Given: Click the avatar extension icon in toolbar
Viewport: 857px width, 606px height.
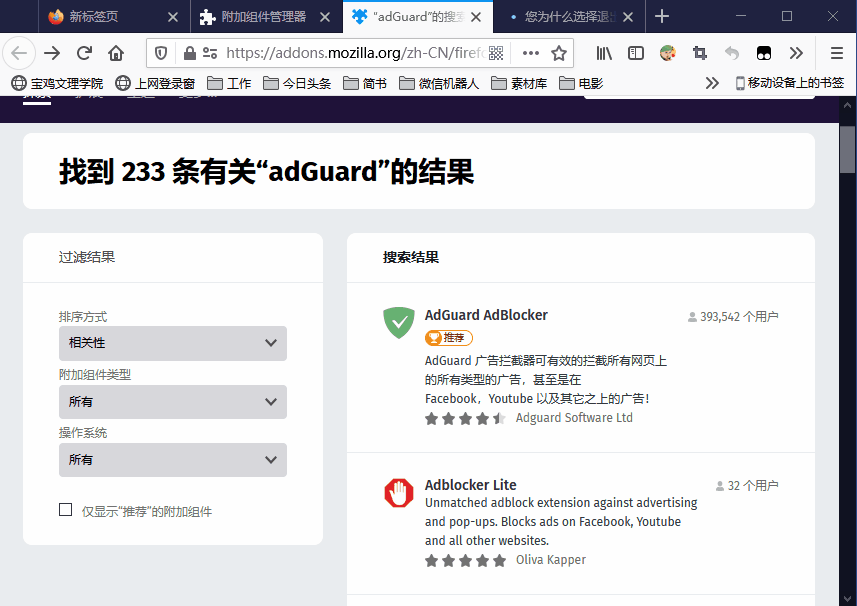Looking at the screenshot, I should pyautogui.click(x=667, y=53).
